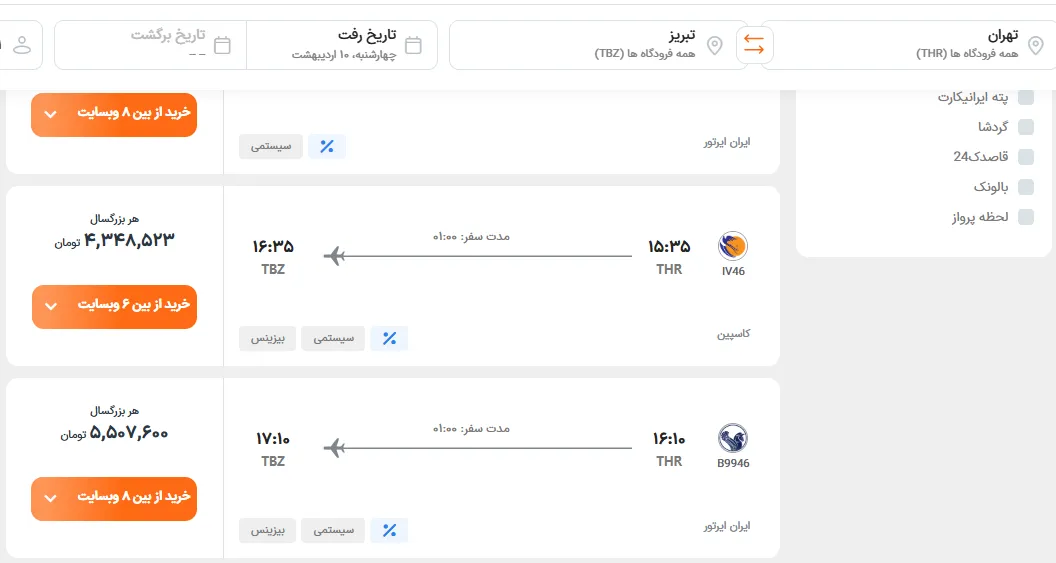The height and width of the screenshot is (563, 1056).
Task: Check the قاصدک24 website filter
Action: pyautogui.click(x=1026, y=157)
